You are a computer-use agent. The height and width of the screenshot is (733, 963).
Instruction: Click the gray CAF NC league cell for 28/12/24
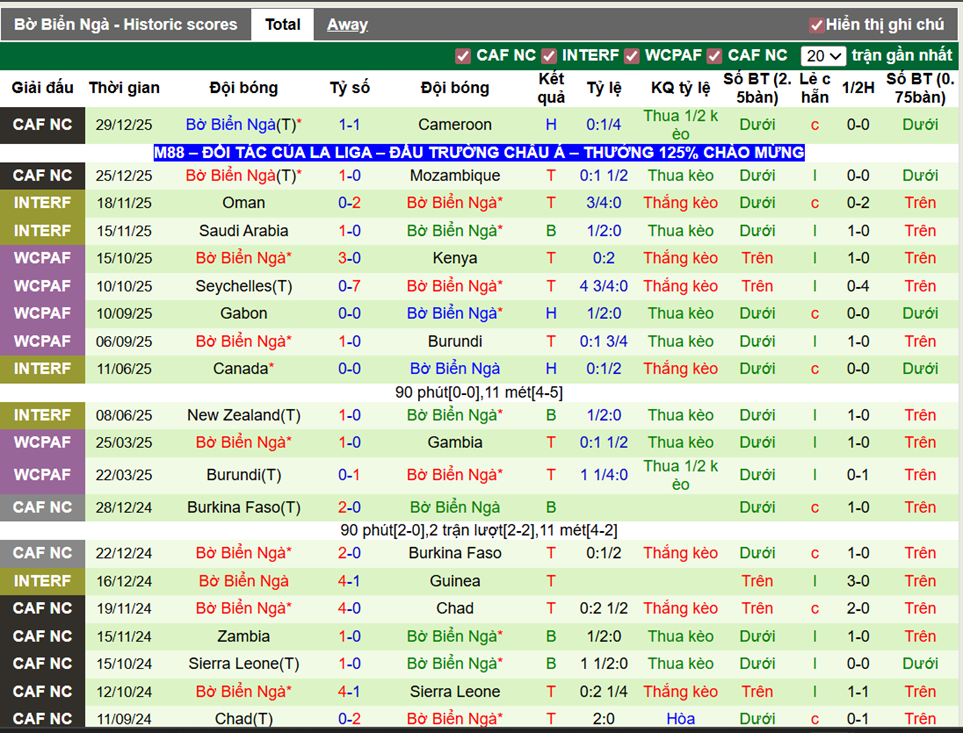coord(42,508)
